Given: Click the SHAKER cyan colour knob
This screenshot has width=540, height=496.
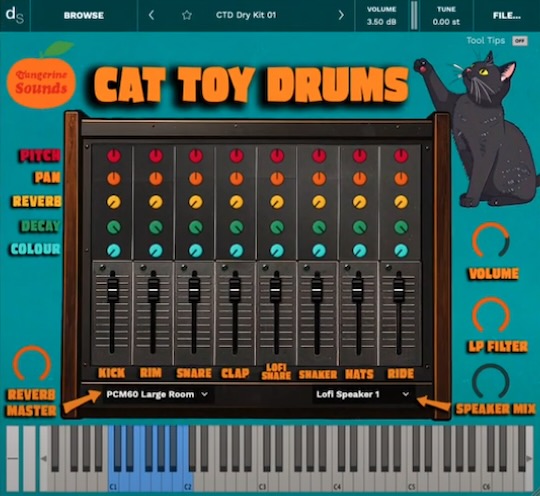Looking at the screenshot, I should coord(319,251).
